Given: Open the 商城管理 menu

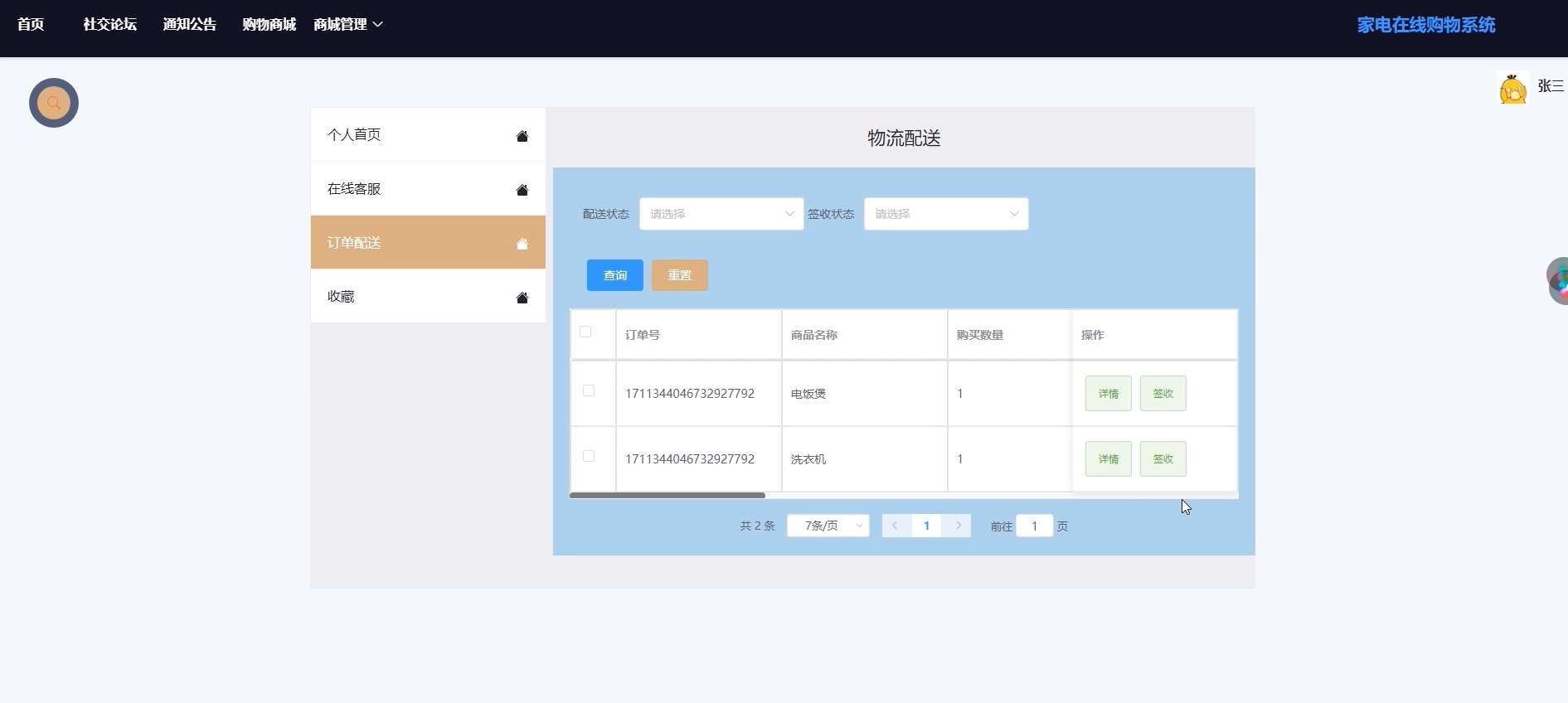Looking at the screenshot, I should (x=347, y=25).
